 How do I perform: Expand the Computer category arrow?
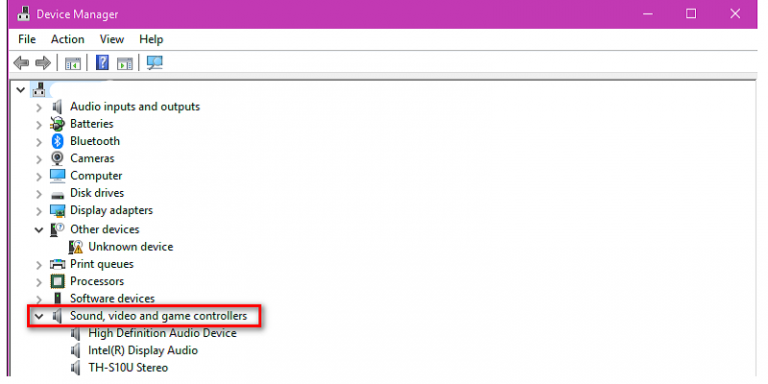pos(39,176)
